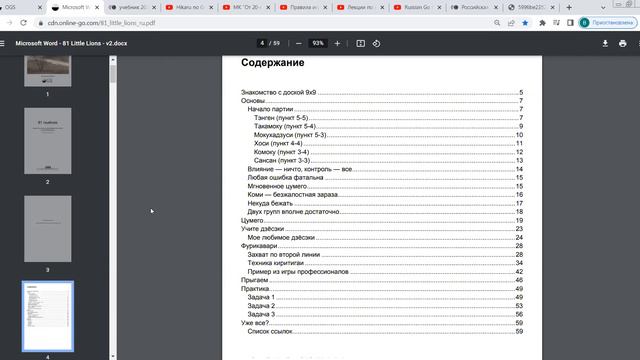
Task: Close the OGS tab
Action: coord(40,7)
